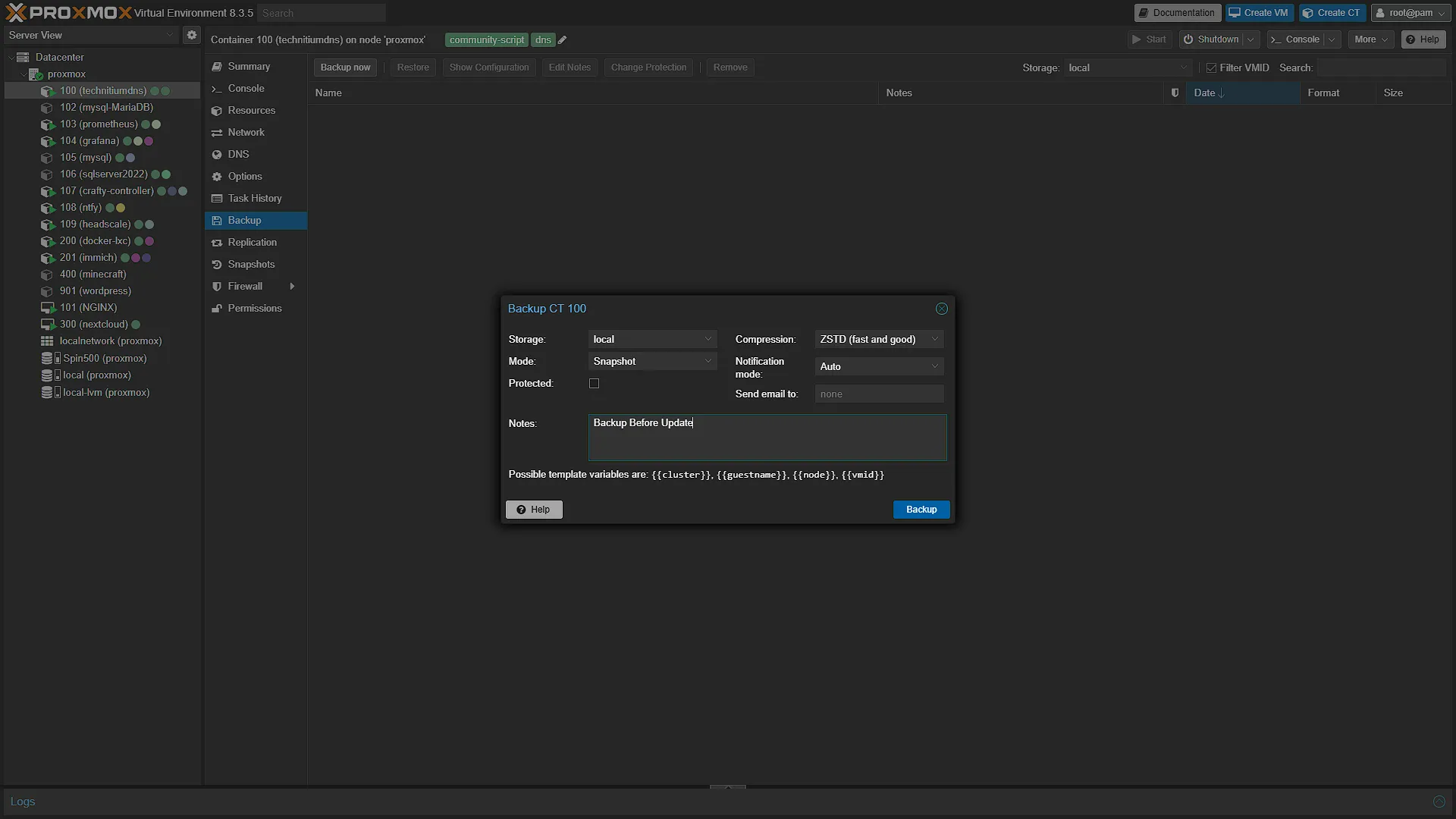Click Spin500 storage icon
The width and height of the screenshot is (1456, 819).
tap(50, 358)
